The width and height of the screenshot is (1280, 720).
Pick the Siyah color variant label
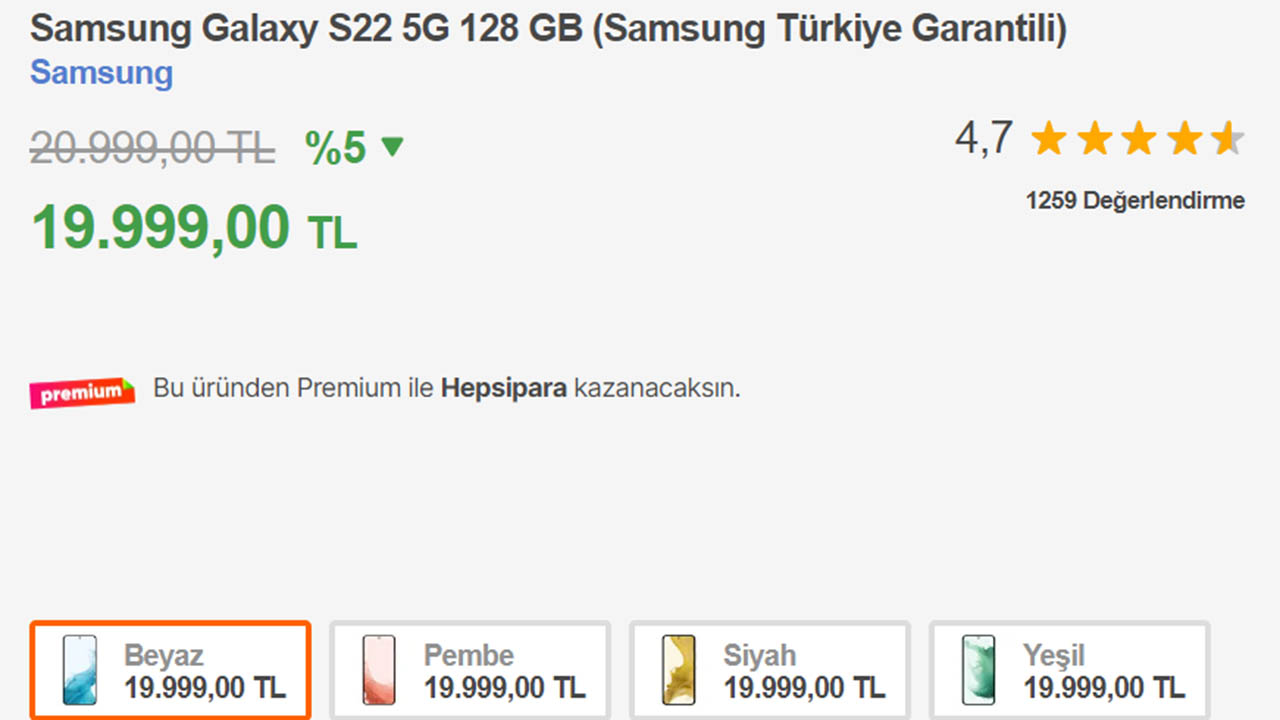[x=760, y=656]
